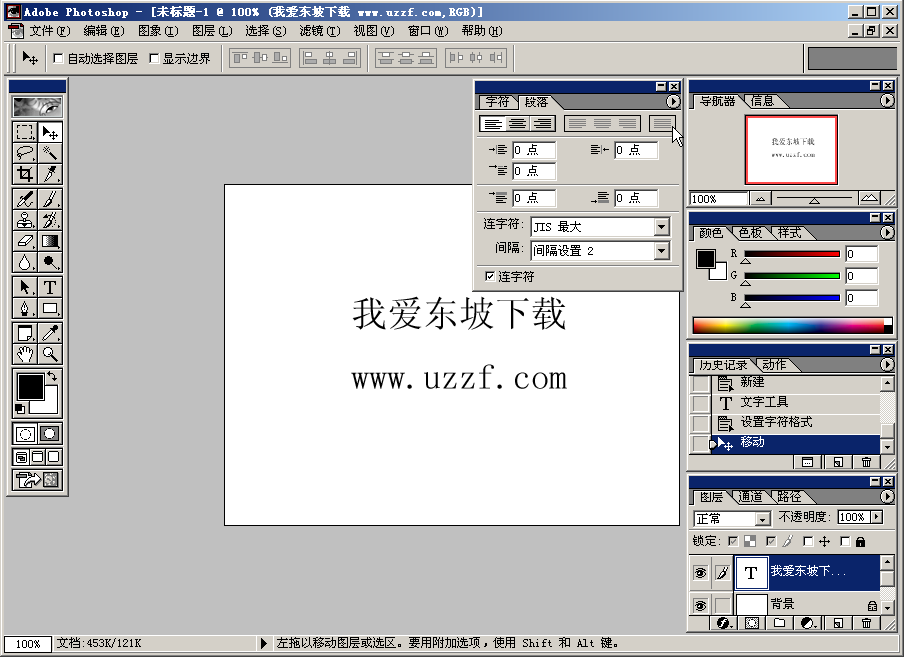This screenshot has width=904, height=657.
Task: Toggle lock image pixels checkbox
Action: pos(771,541)
